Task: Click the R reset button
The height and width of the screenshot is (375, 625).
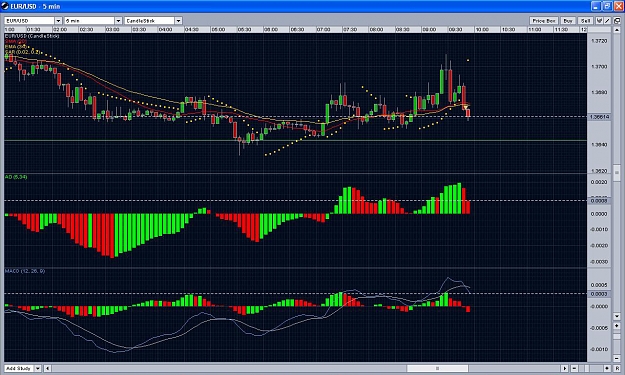Action: click(617, 368)
